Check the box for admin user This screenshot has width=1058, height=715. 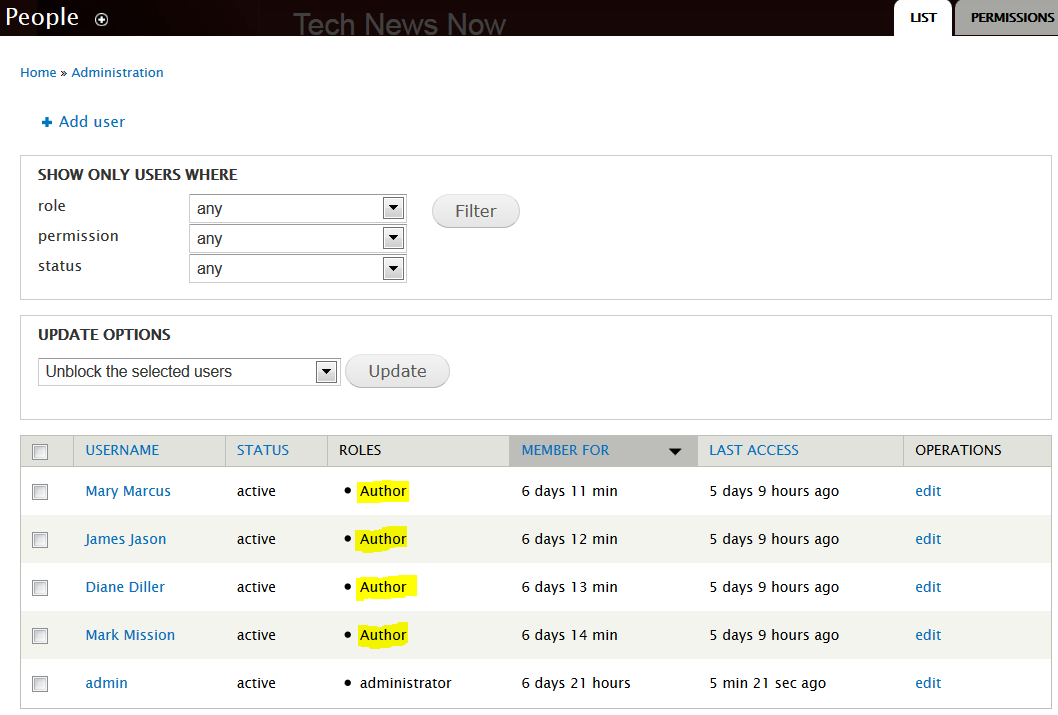pos(40,683)
